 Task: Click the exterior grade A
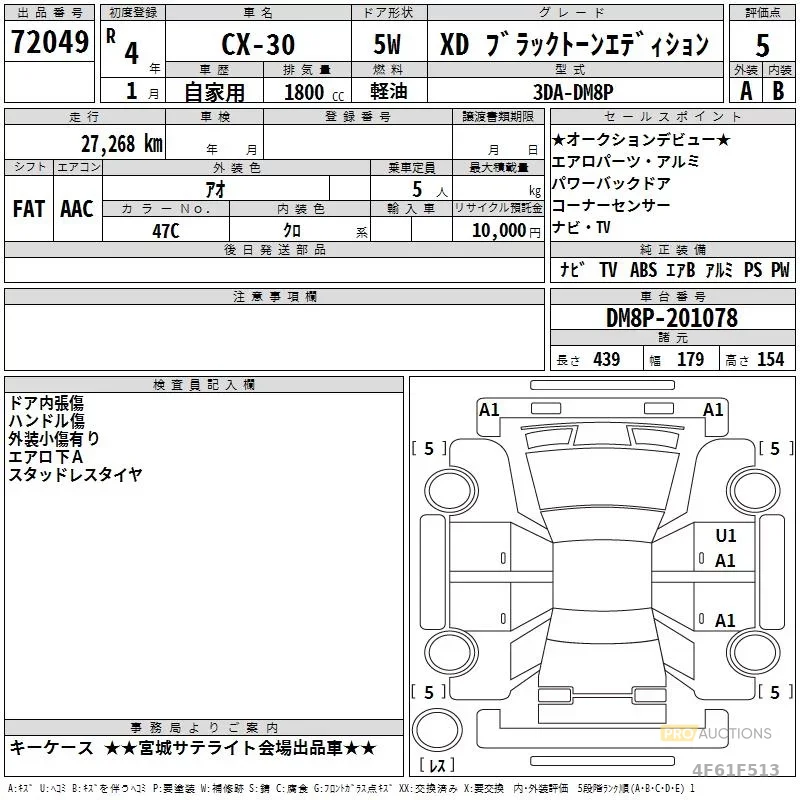(746, 91)
